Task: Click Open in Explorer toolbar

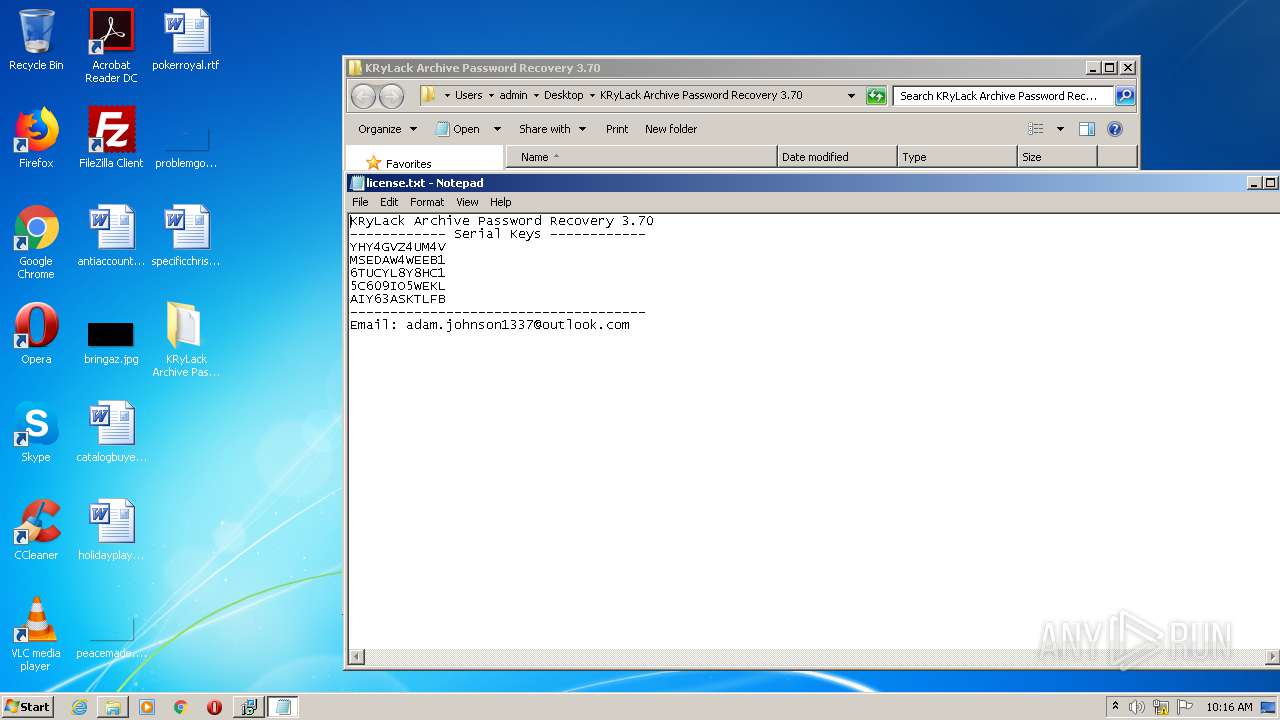Action: pos(458,129)
